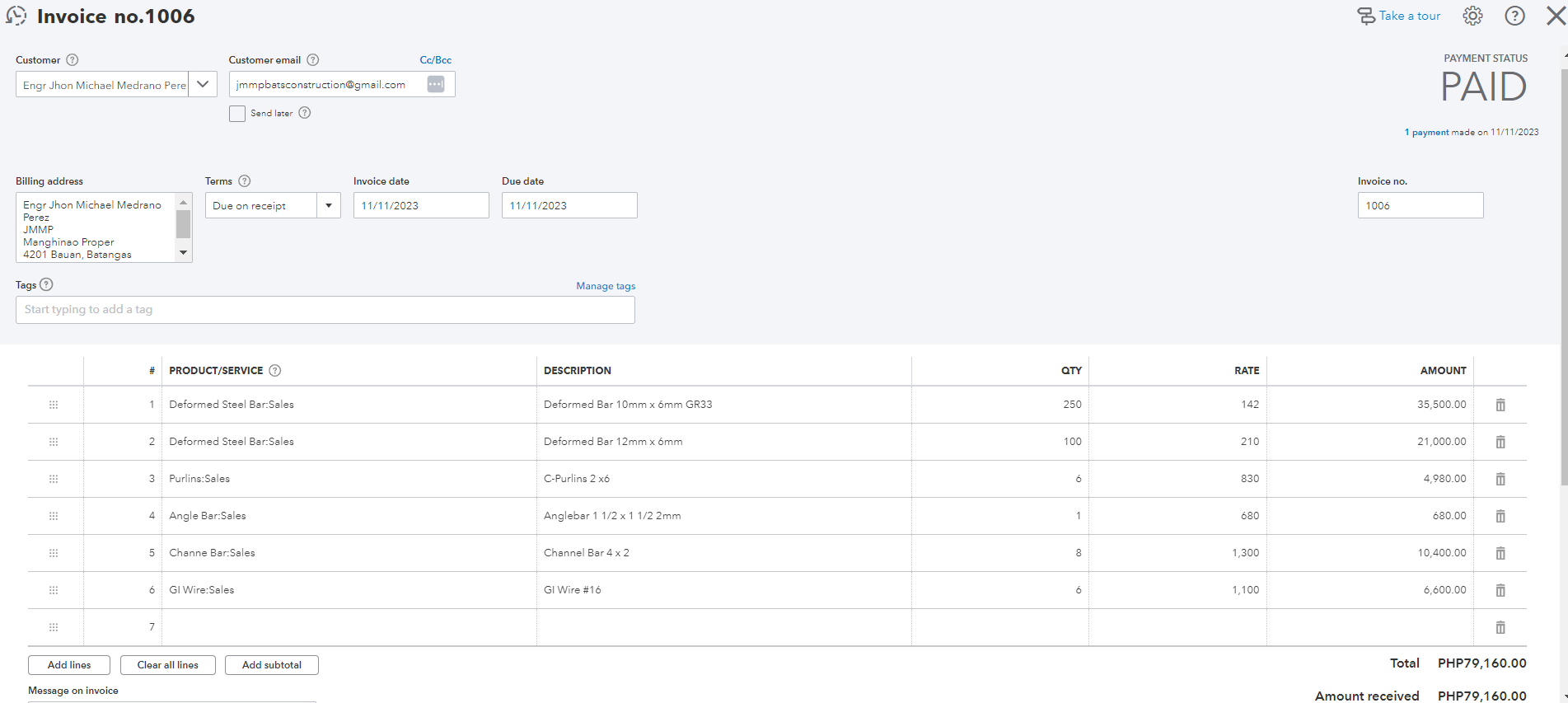This screenshot has width=1568, height=703.
Task: Click the help question mark icon
Action: pos(1514,16)
